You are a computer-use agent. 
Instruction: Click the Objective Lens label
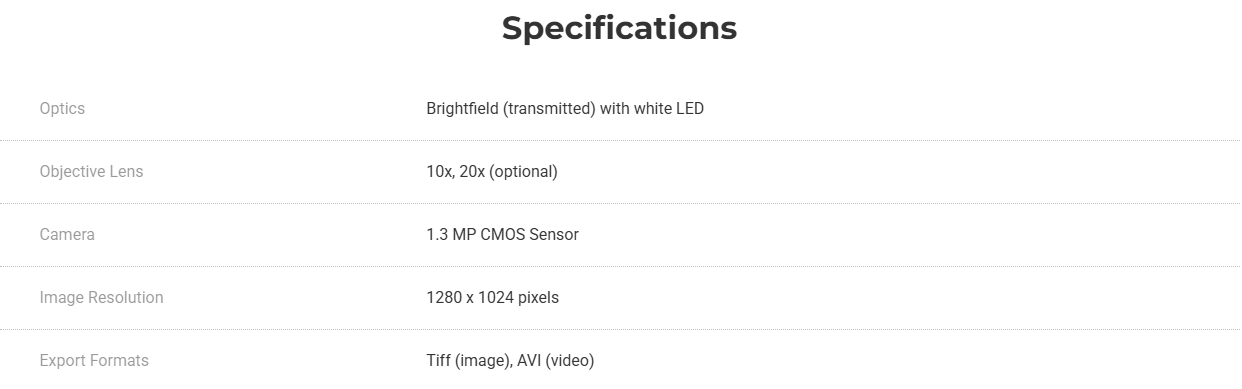click(x=91, y=171)
